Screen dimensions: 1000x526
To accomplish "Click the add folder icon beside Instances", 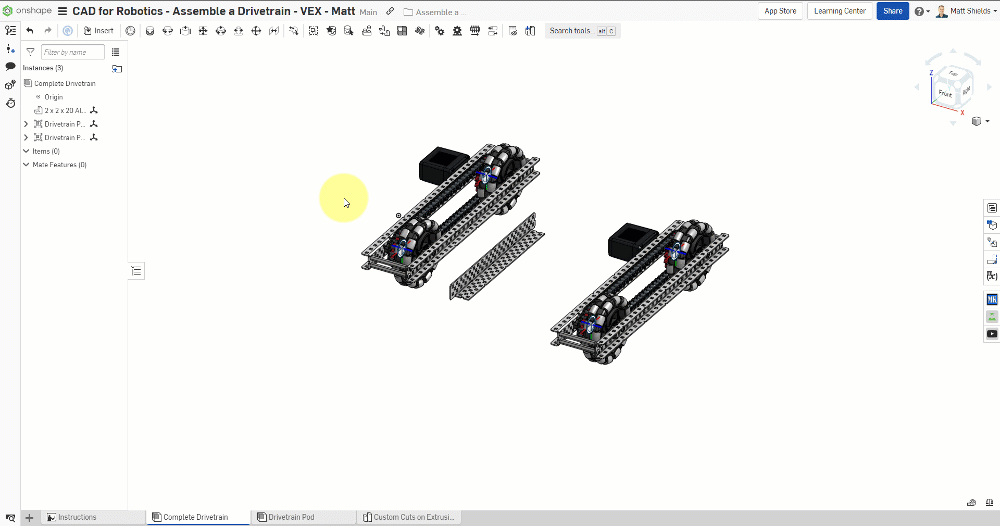I will point(117,69).
